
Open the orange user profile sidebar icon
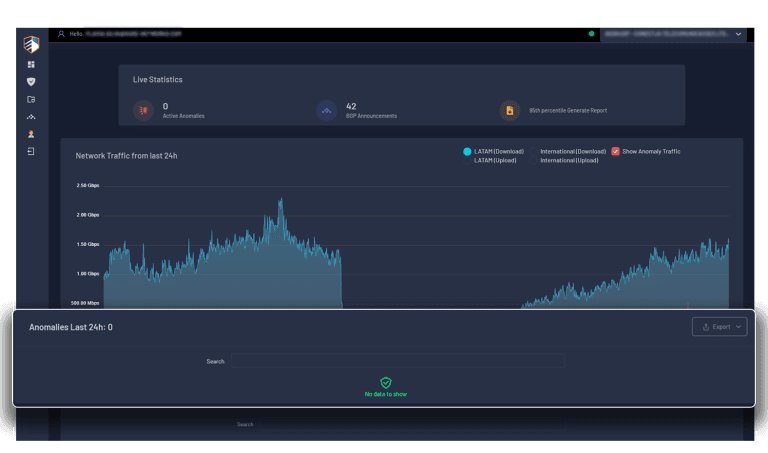pyautogui.click(x=31, y=134)
